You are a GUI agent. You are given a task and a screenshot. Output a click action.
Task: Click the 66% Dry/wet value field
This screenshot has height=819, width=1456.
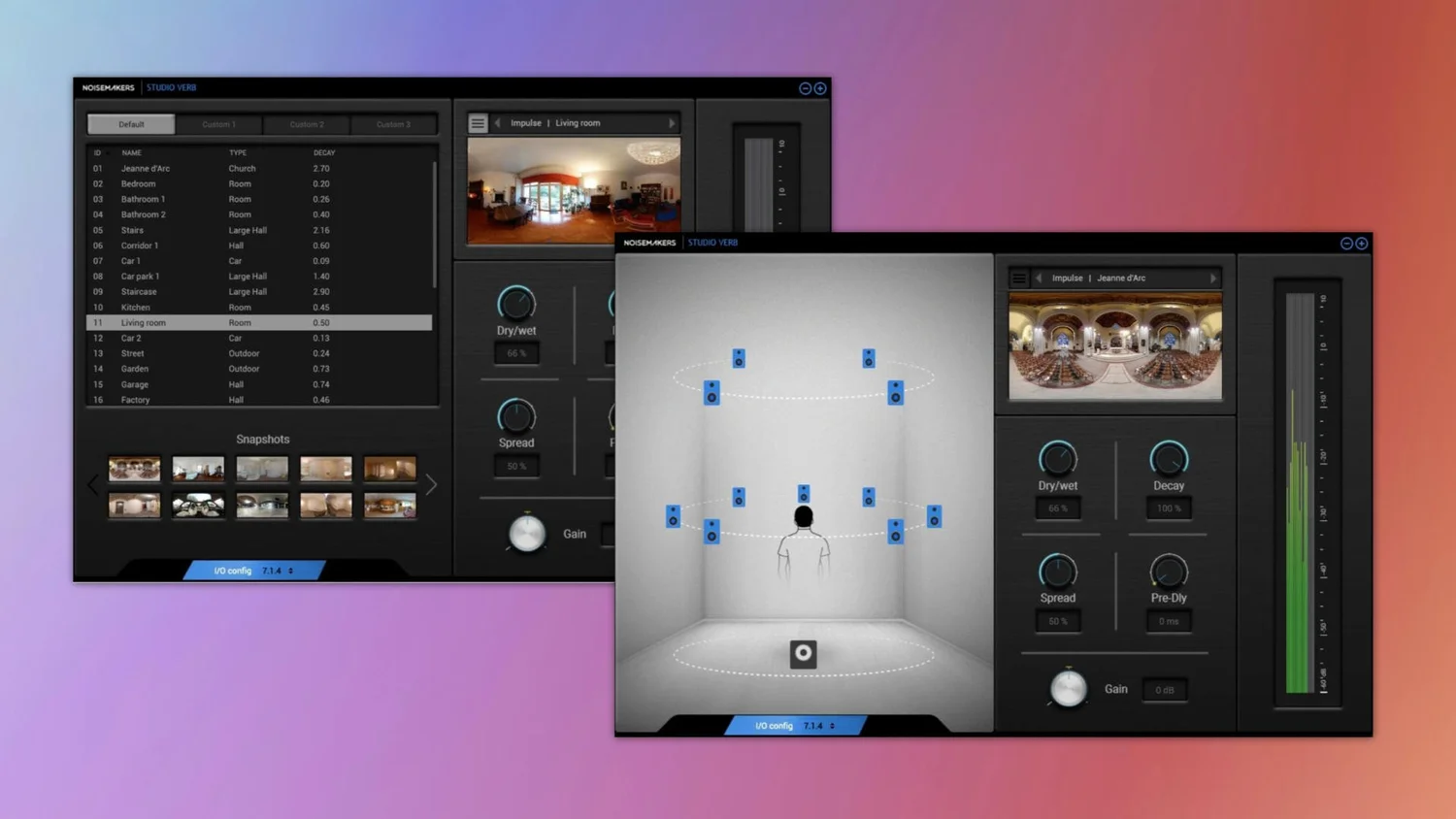1057,508
